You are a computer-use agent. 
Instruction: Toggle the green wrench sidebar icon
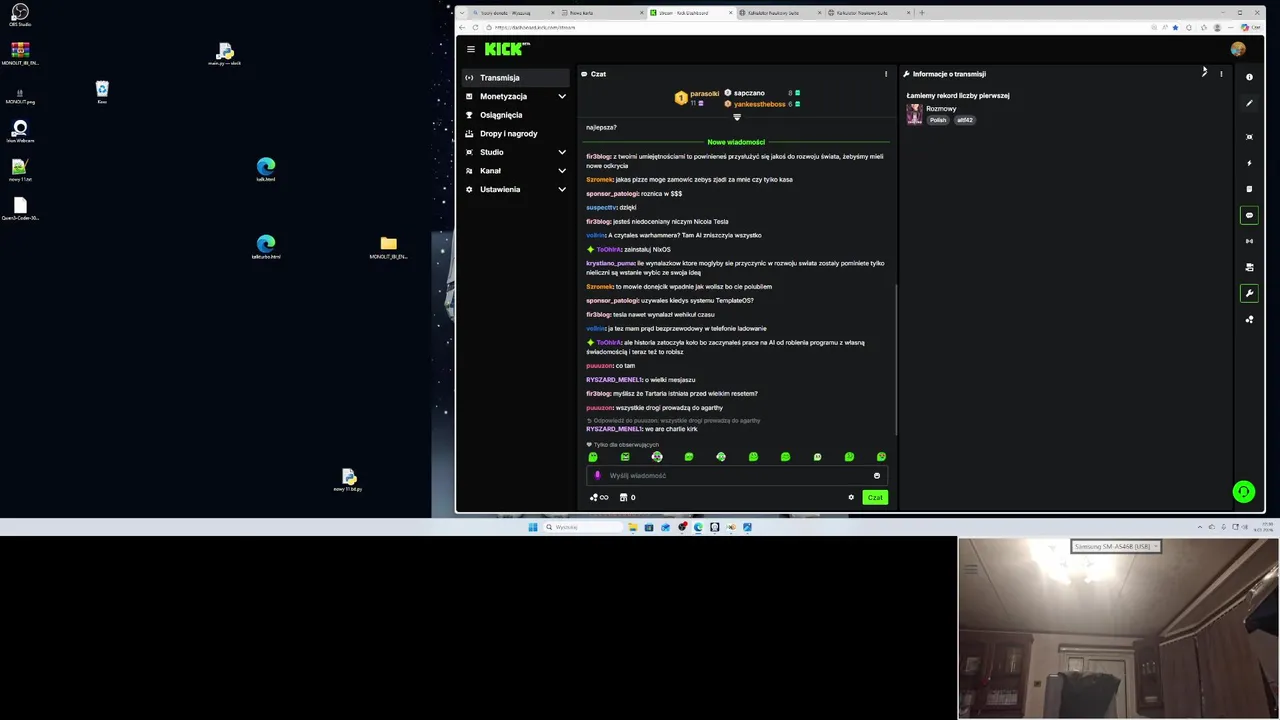[x=1249, y=293]
